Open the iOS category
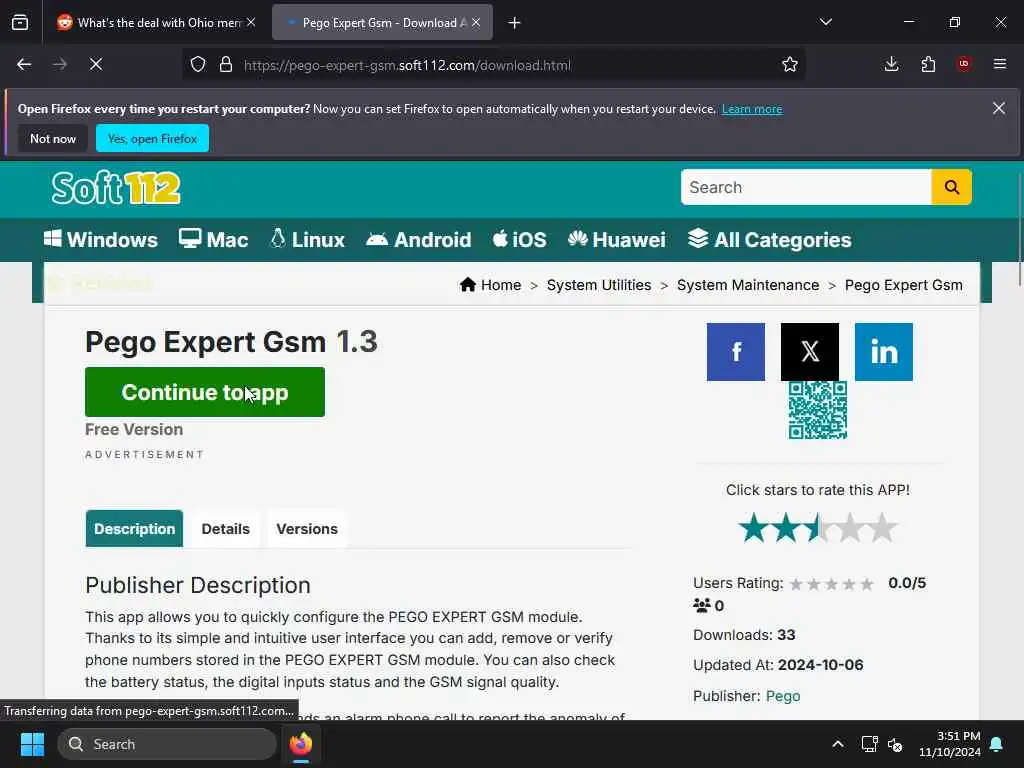1024x768 pixels. (x=520, y=240)
